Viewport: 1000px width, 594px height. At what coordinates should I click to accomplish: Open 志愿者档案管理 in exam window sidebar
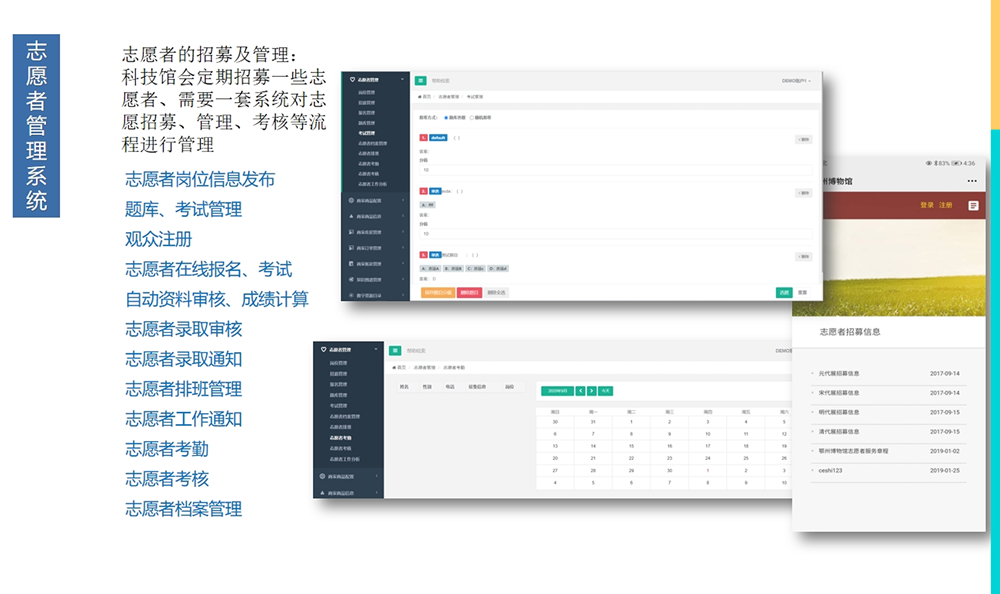[372, 144]
